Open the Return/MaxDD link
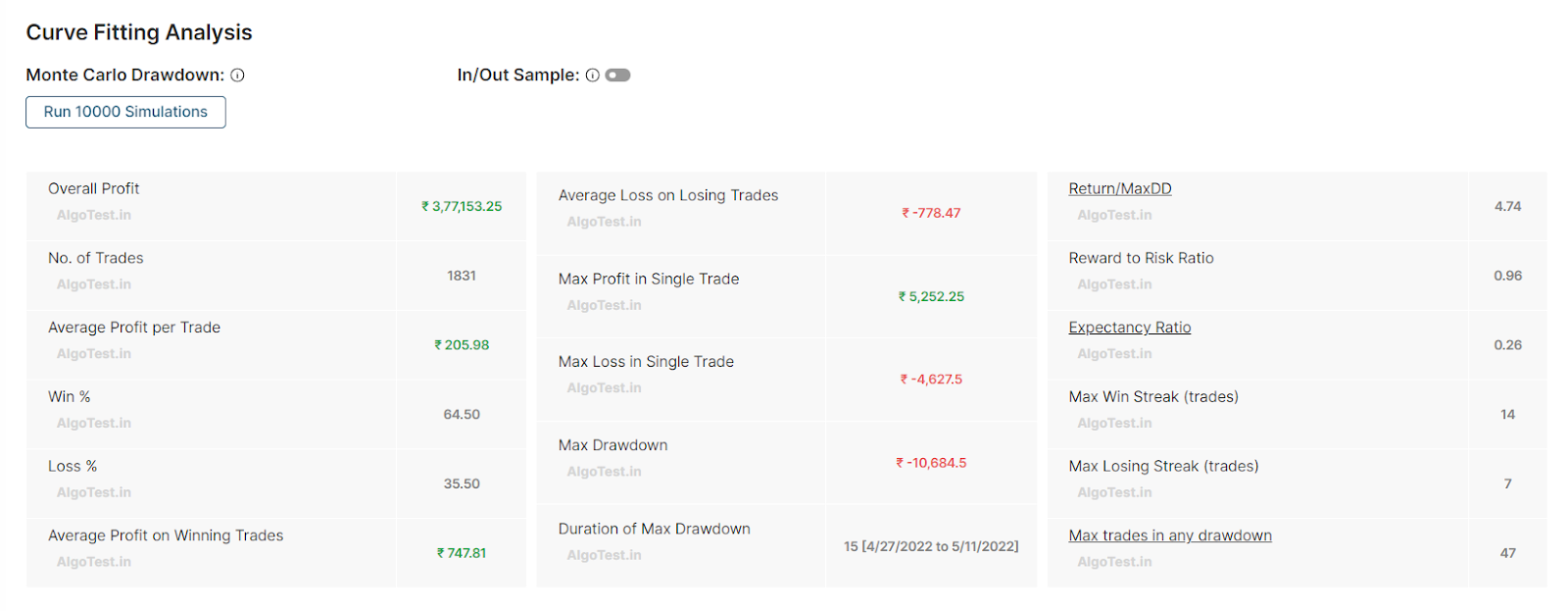The image size is (1568, 611). tap(1119, 188)
